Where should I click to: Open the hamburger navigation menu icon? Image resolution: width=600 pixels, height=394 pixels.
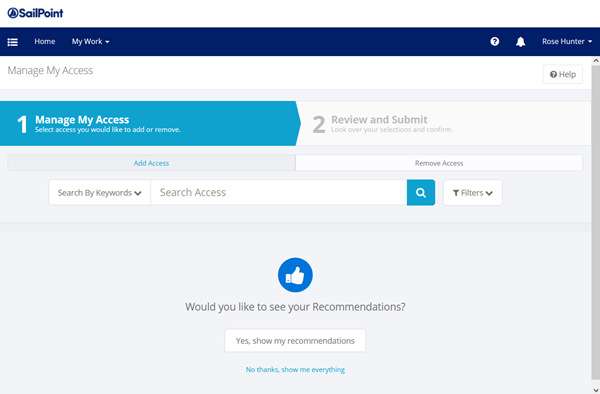(x=13, y=42)
